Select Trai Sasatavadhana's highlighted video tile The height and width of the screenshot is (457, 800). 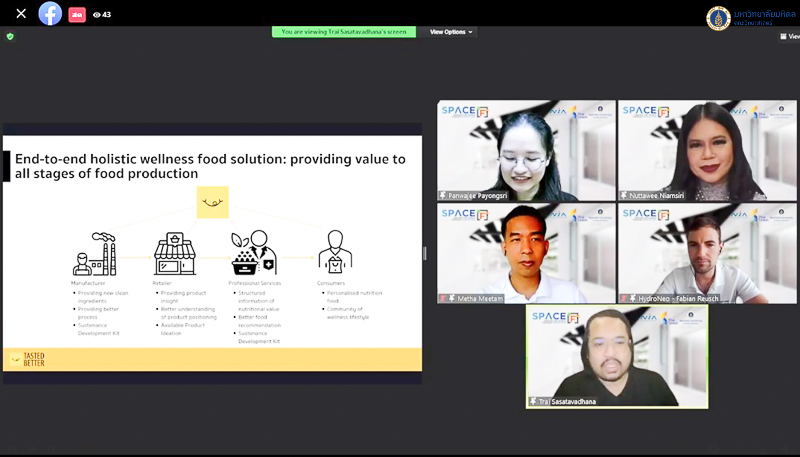coord(617,356)
